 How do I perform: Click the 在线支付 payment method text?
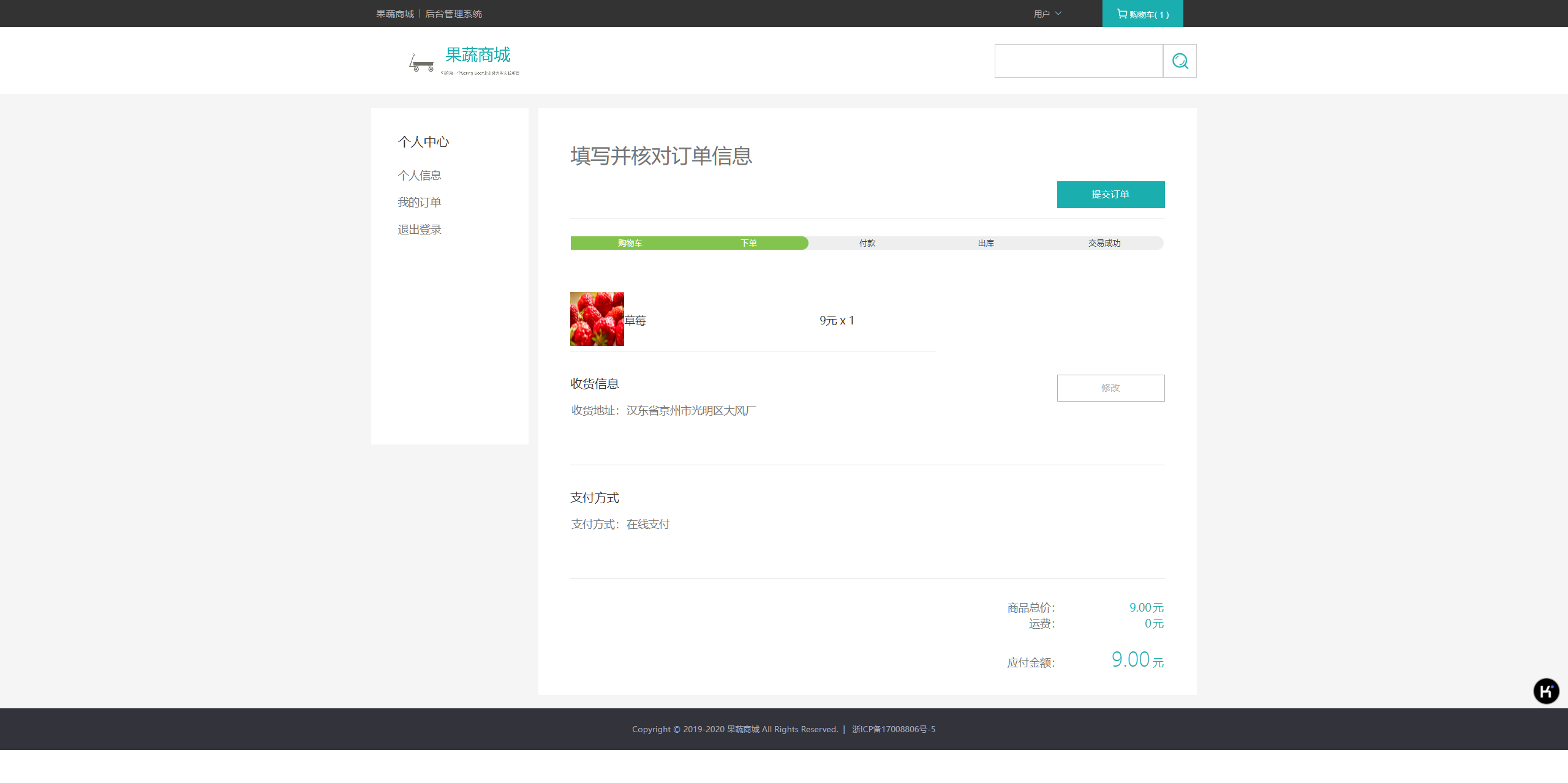click(648, 525)
